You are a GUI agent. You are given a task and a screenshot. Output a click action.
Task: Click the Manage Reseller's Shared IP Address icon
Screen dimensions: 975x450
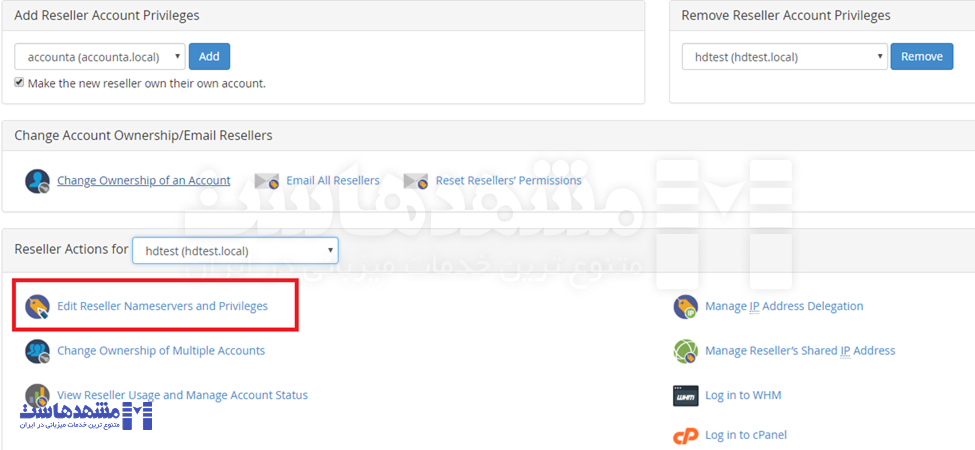point(685,351)
